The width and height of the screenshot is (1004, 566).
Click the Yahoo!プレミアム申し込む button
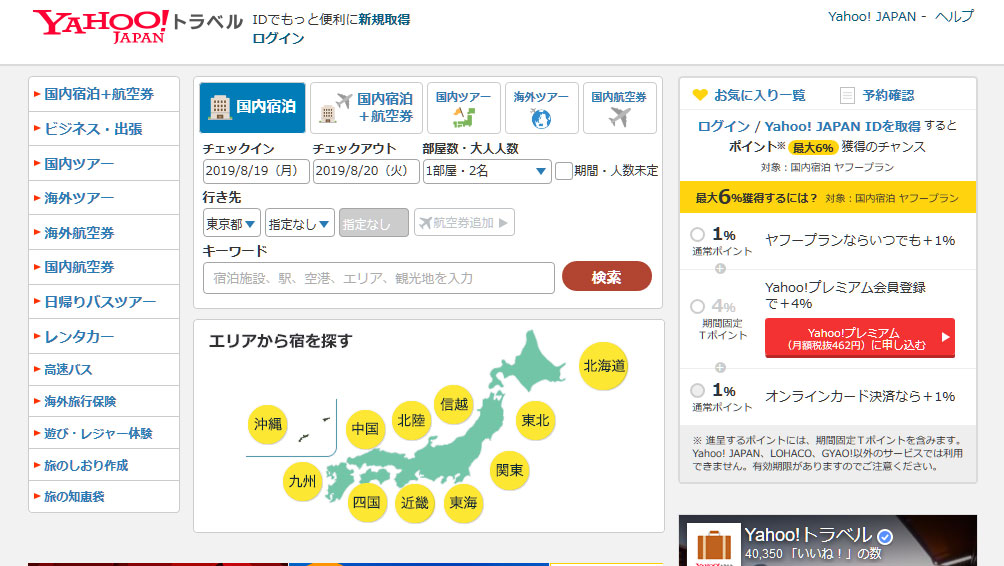click(x=859, y=338)
